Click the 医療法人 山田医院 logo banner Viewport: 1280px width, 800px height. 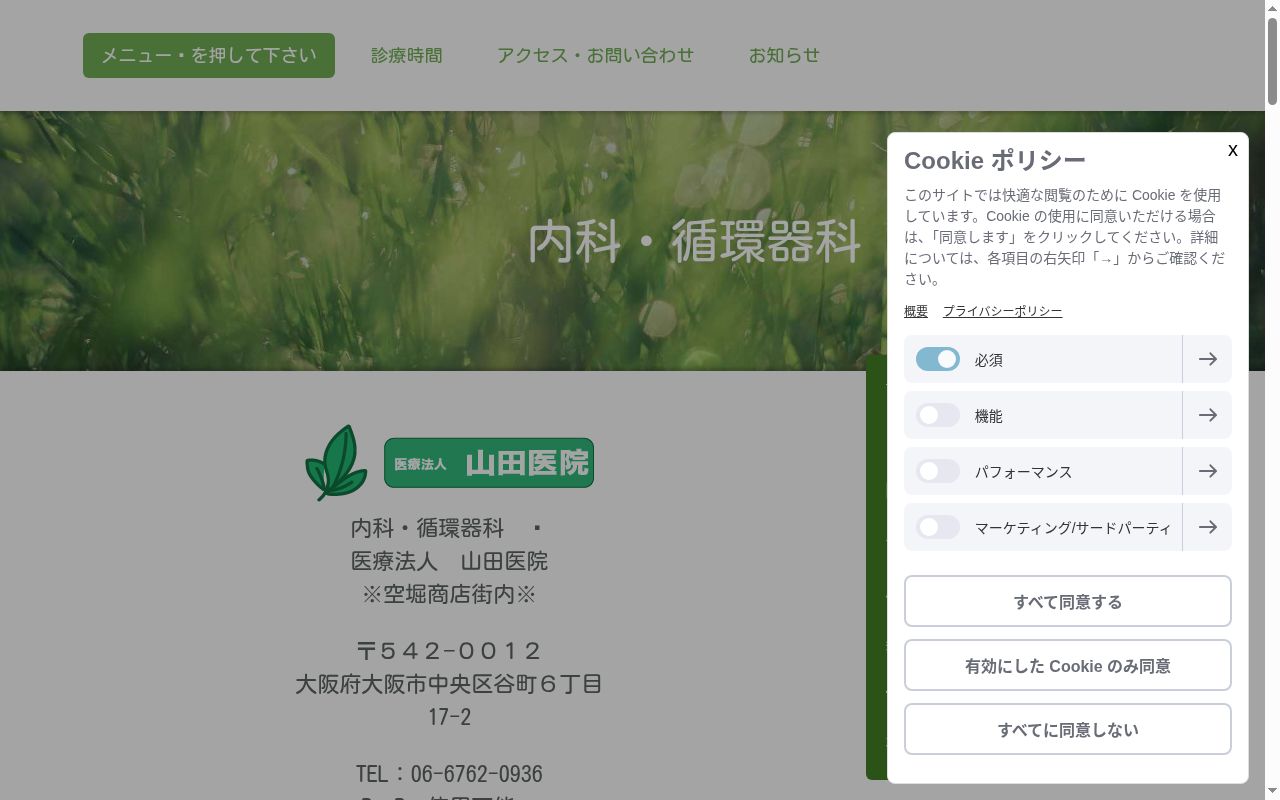pyautogui.click(x=489, y=463)
